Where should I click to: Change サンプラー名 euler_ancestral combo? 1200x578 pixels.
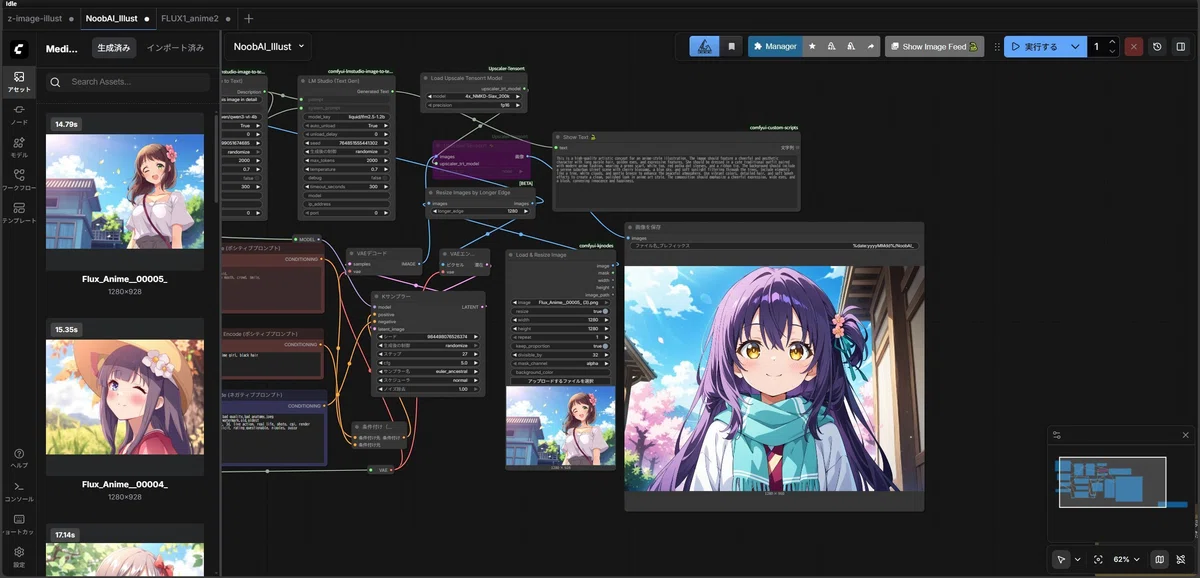coord(427,371)
